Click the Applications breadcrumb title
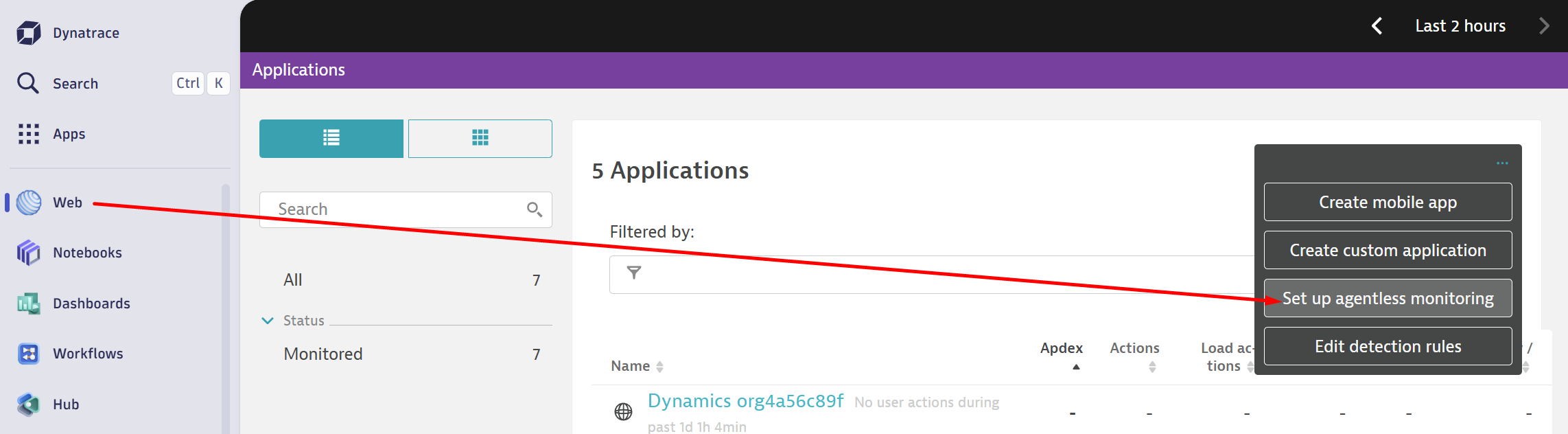This screenshot has height=434, width=1568. (x=299, y=70)
